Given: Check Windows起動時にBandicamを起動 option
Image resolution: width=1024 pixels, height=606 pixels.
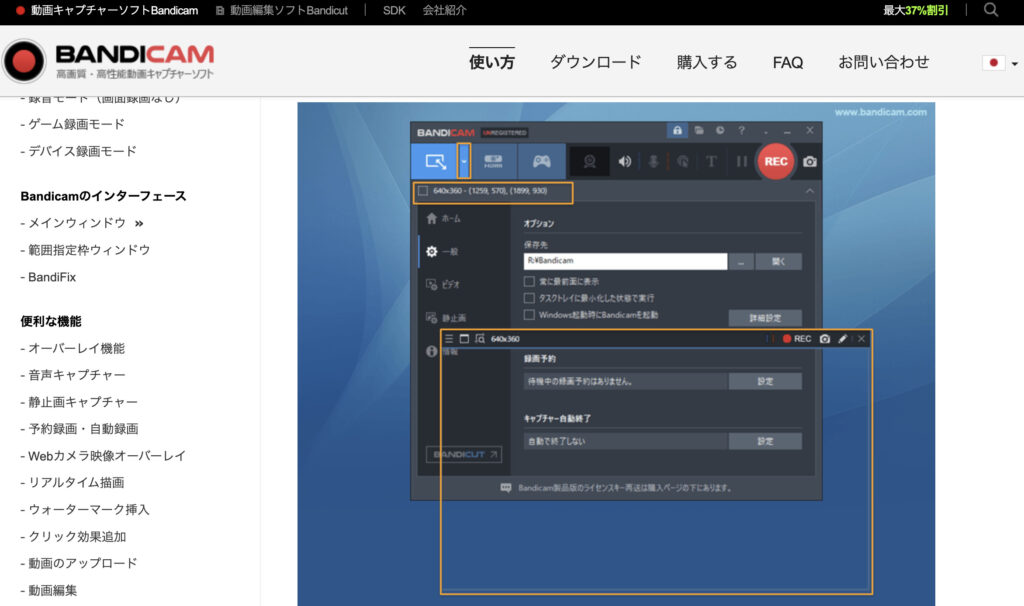Looking at the screenshot, I should [x=529, y=315].
